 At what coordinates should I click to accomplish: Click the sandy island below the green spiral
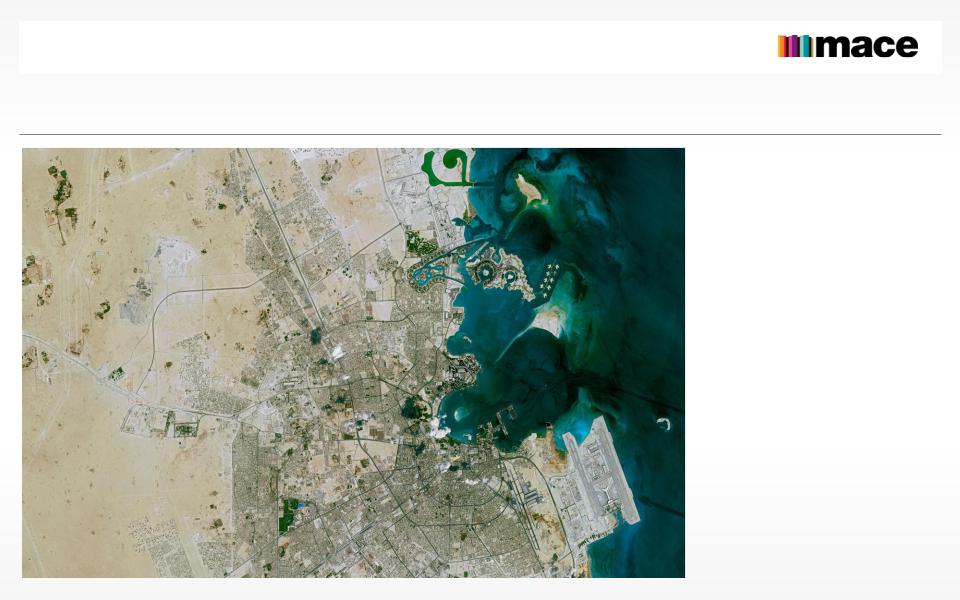528,188
